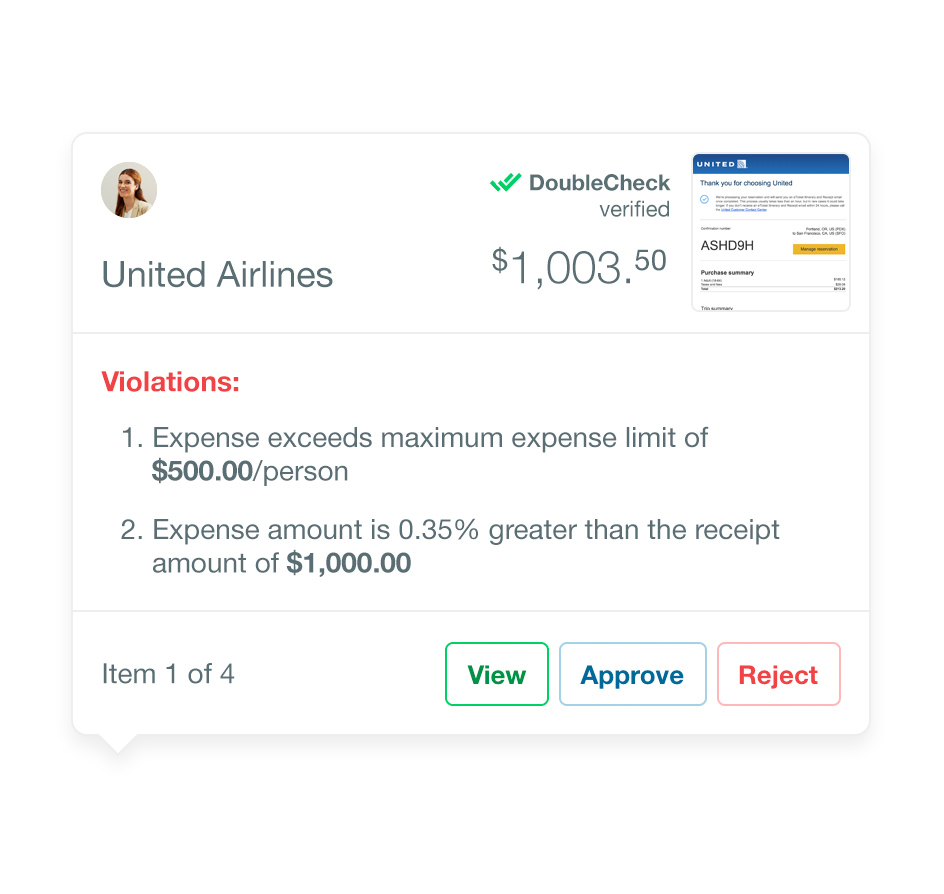Click the "verified" status text
The width and height of the screenshot is (944, 894).
[x=634, y=209]
